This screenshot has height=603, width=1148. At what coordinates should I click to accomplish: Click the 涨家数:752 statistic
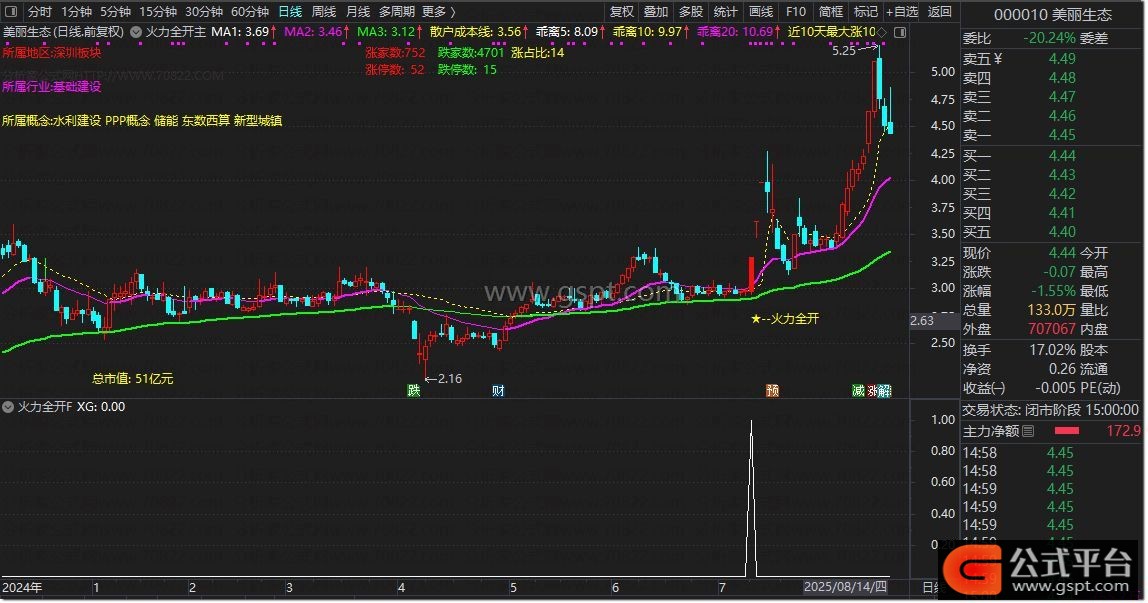[x=395, y=53]
